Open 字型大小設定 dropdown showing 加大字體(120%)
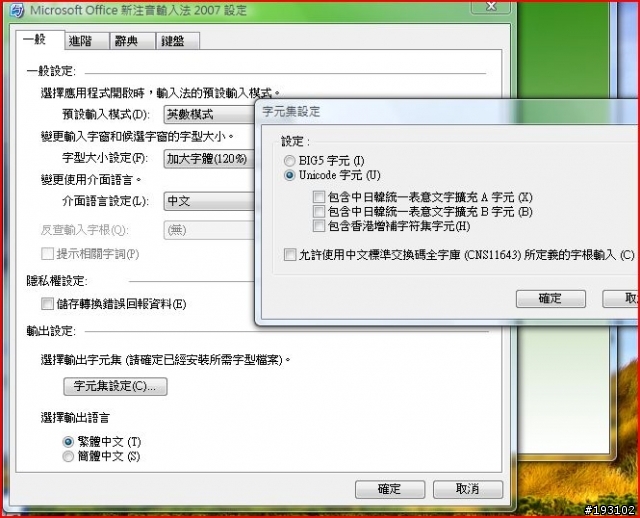 tap(209, 159)
